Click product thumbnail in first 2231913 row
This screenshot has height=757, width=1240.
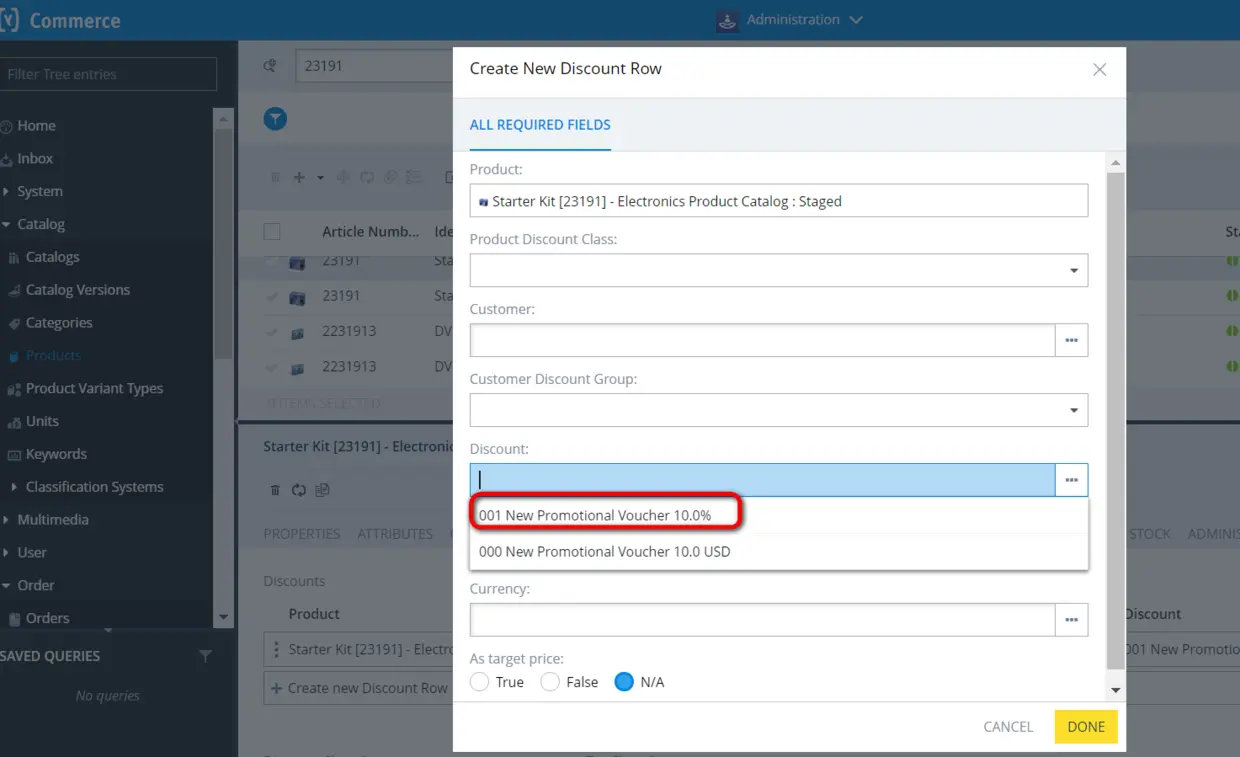[x=297, y=333]
